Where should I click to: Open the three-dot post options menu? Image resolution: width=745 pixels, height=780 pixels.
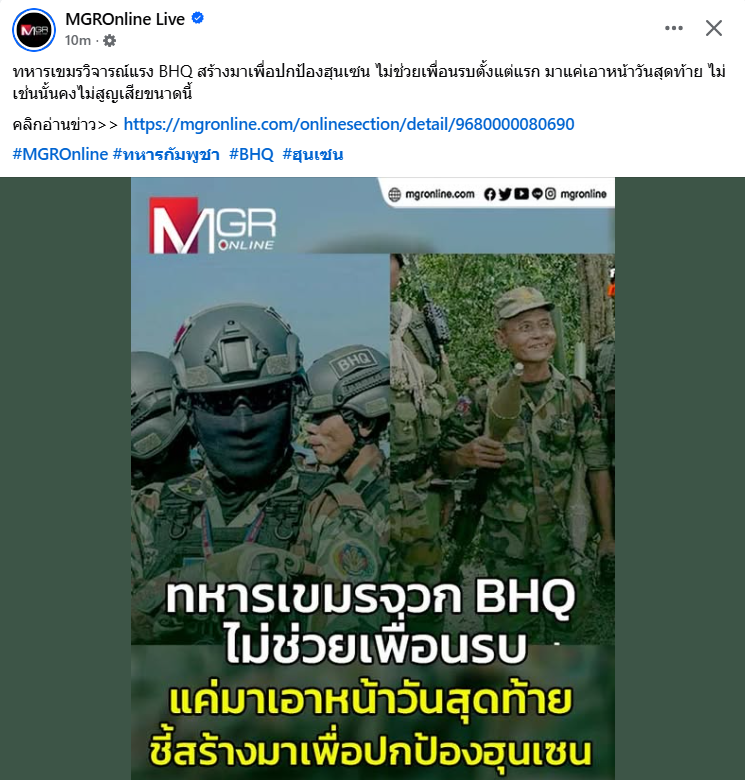click(674, 28)
